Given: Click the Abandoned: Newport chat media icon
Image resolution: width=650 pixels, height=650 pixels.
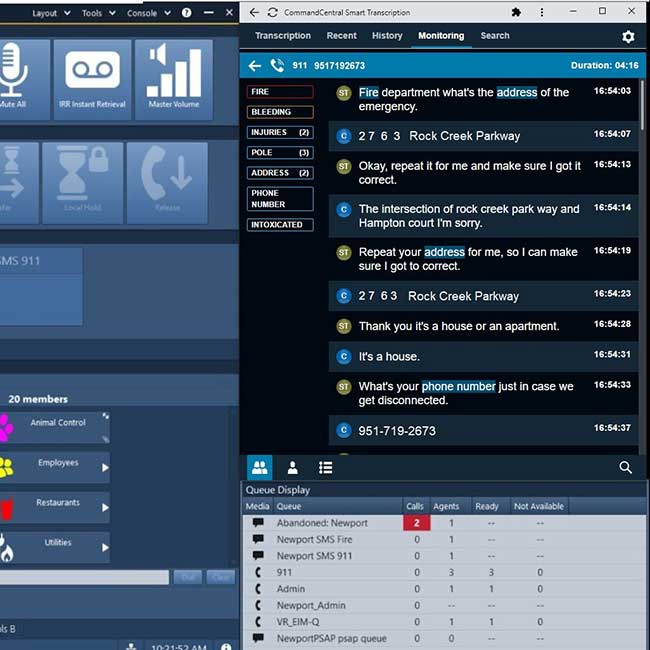Looking at the screenshot, I should tap(258, 523).
